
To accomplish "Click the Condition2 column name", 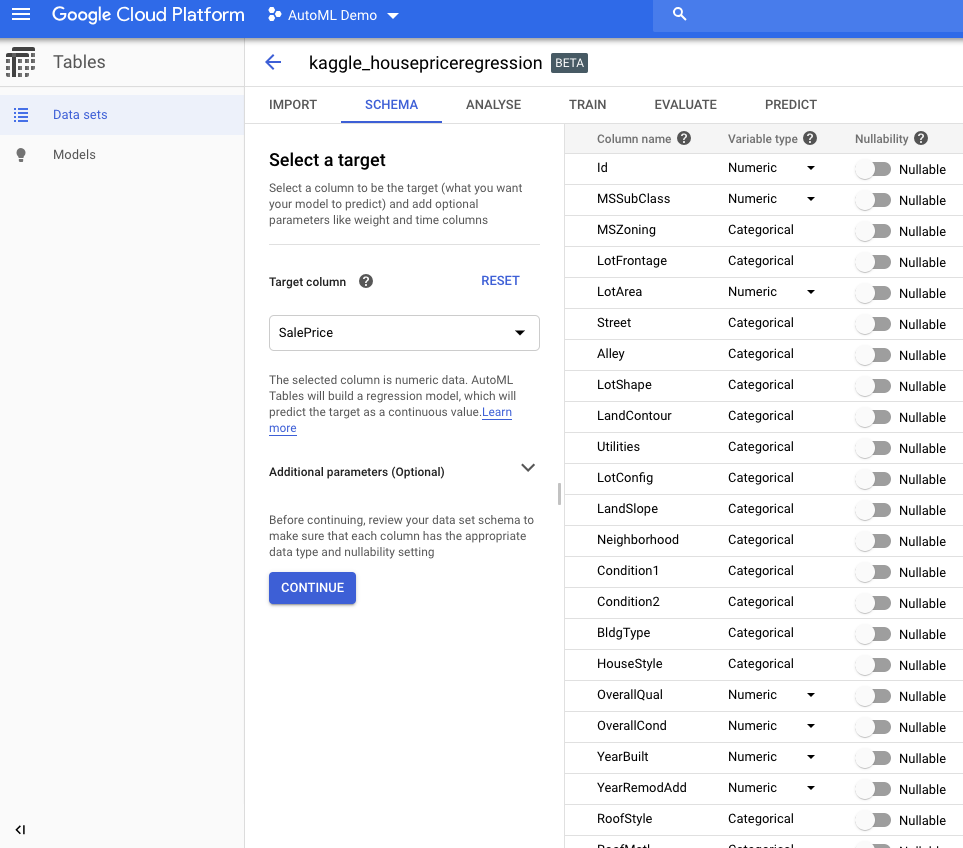I will tap(628, 602).
